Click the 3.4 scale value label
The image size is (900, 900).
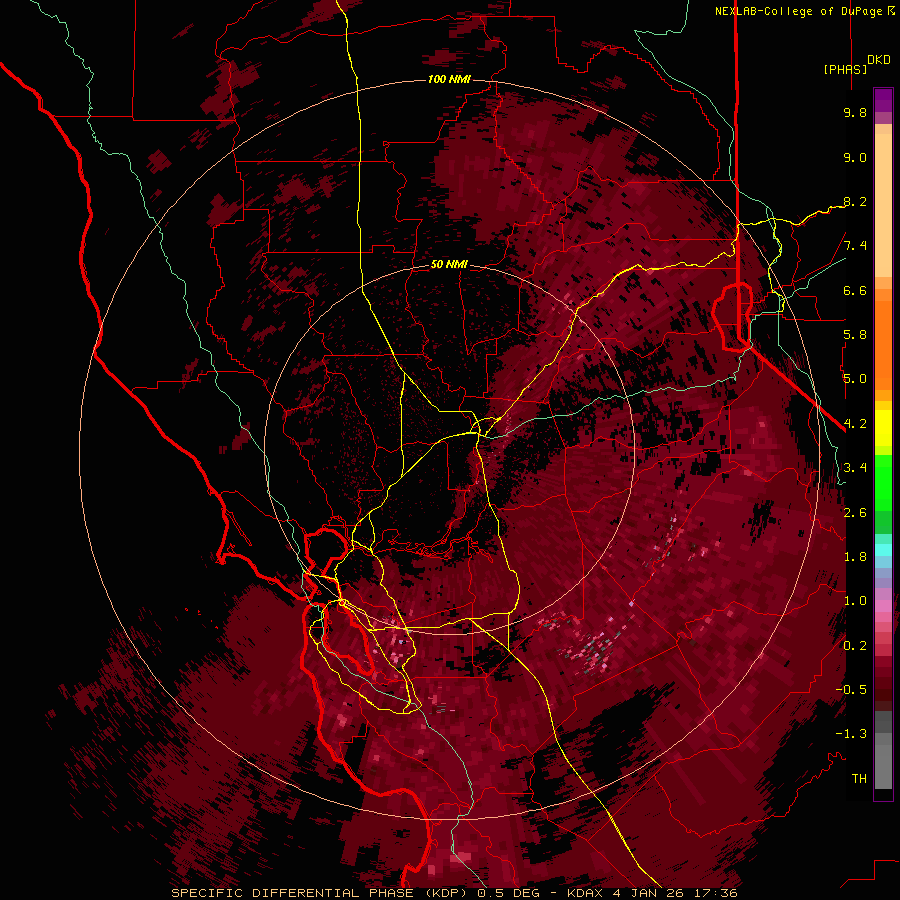click(855, 468)
